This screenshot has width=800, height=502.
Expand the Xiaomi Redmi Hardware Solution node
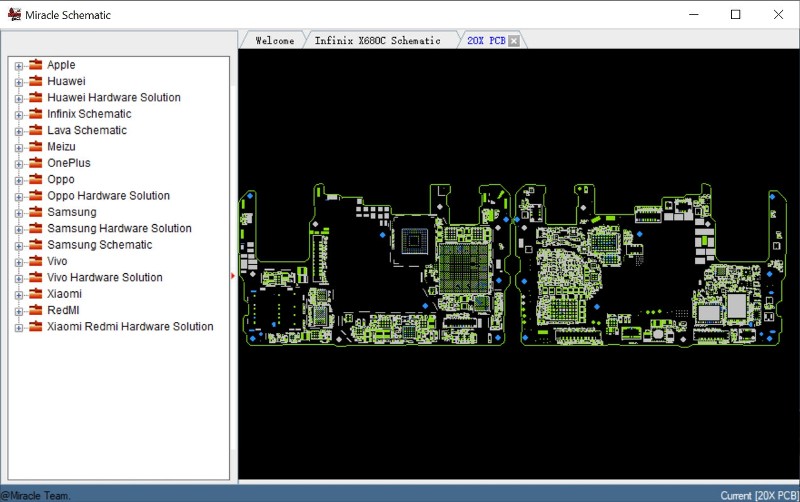click(19, 327)
